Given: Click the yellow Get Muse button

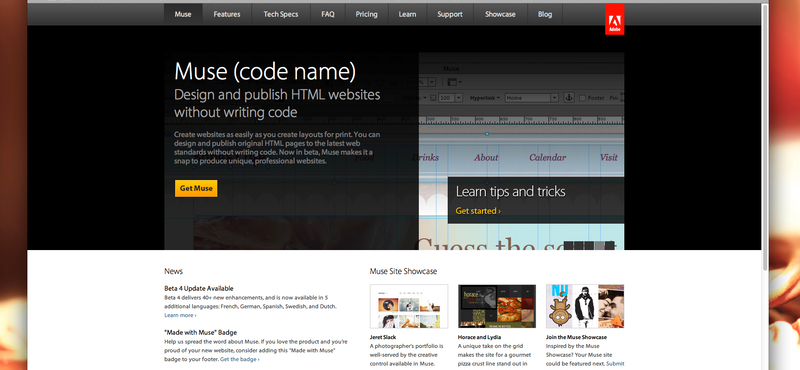Looking at the screenshot, I should coord(196,188).
